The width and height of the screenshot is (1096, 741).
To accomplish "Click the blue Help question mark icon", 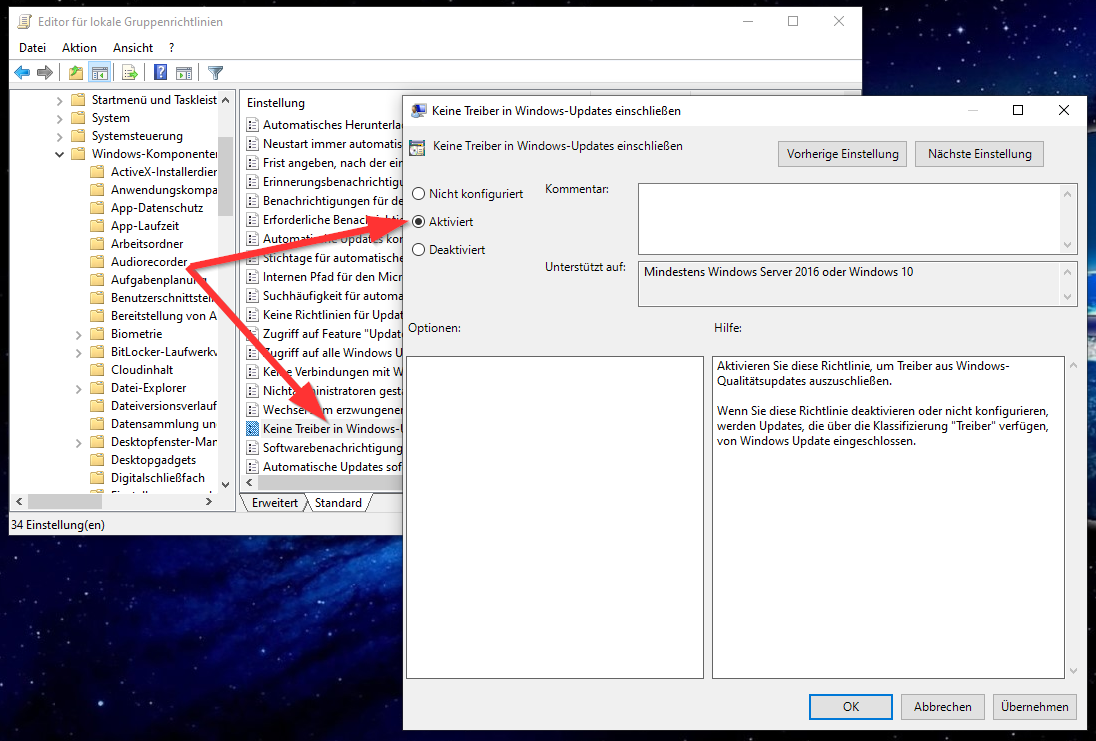I will pyautogui.click(x=160, y=72).
